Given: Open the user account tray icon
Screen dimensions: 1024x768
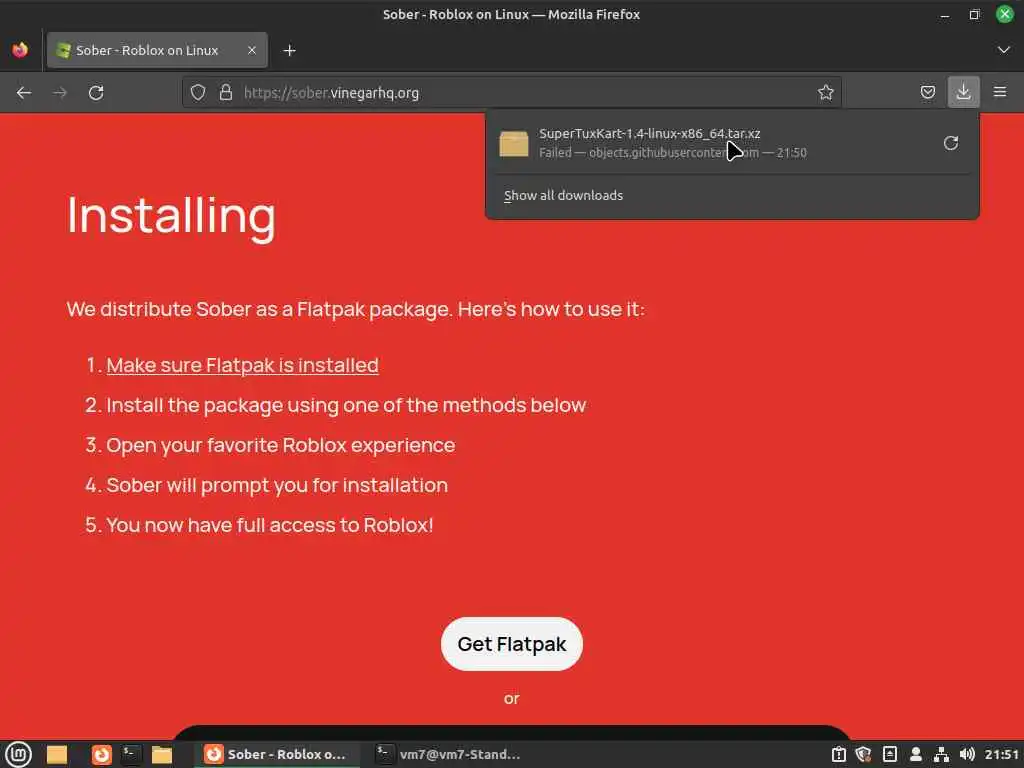Looking at the screenshot, I should [916, 754].
